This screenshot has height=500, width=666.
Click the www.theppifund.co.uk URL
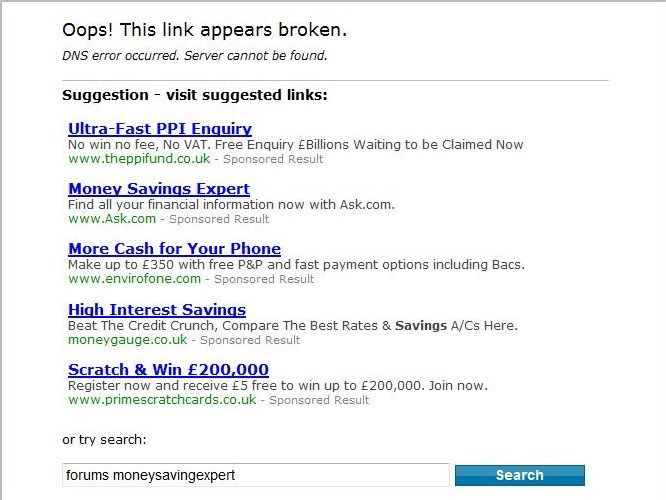point(139,158)
